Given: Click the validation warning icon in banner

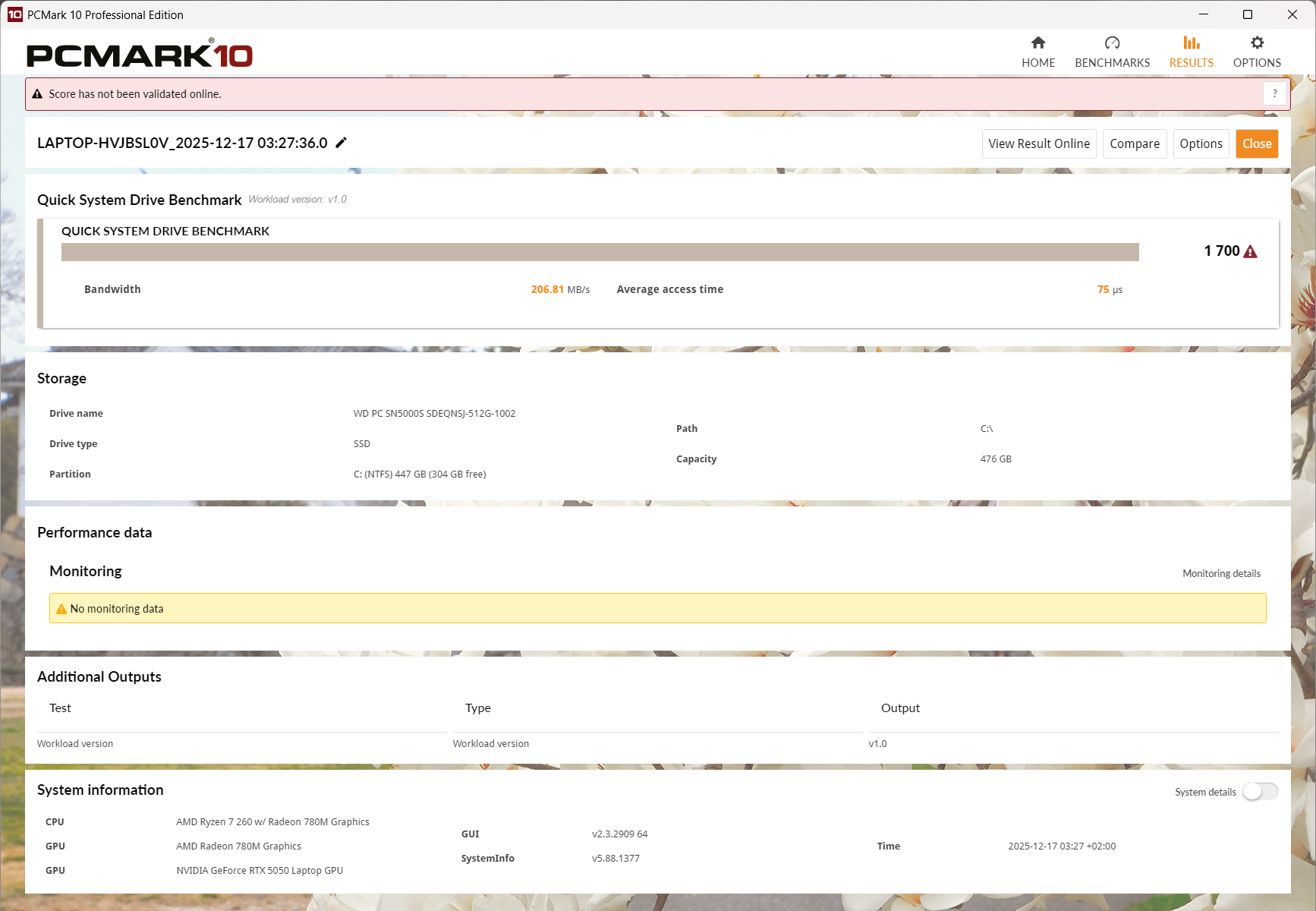Looking at the screenshot, I should coord(37,94).
